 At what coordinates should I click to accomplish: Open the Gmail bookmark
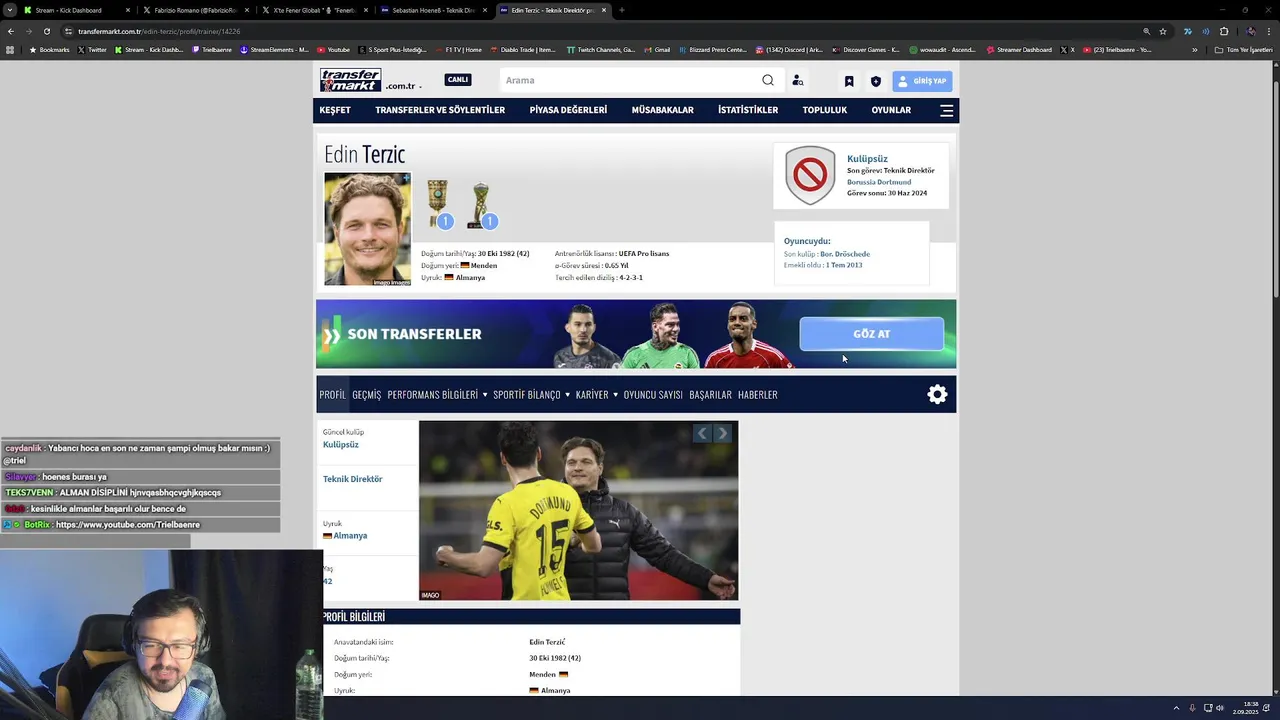point(657,49)
